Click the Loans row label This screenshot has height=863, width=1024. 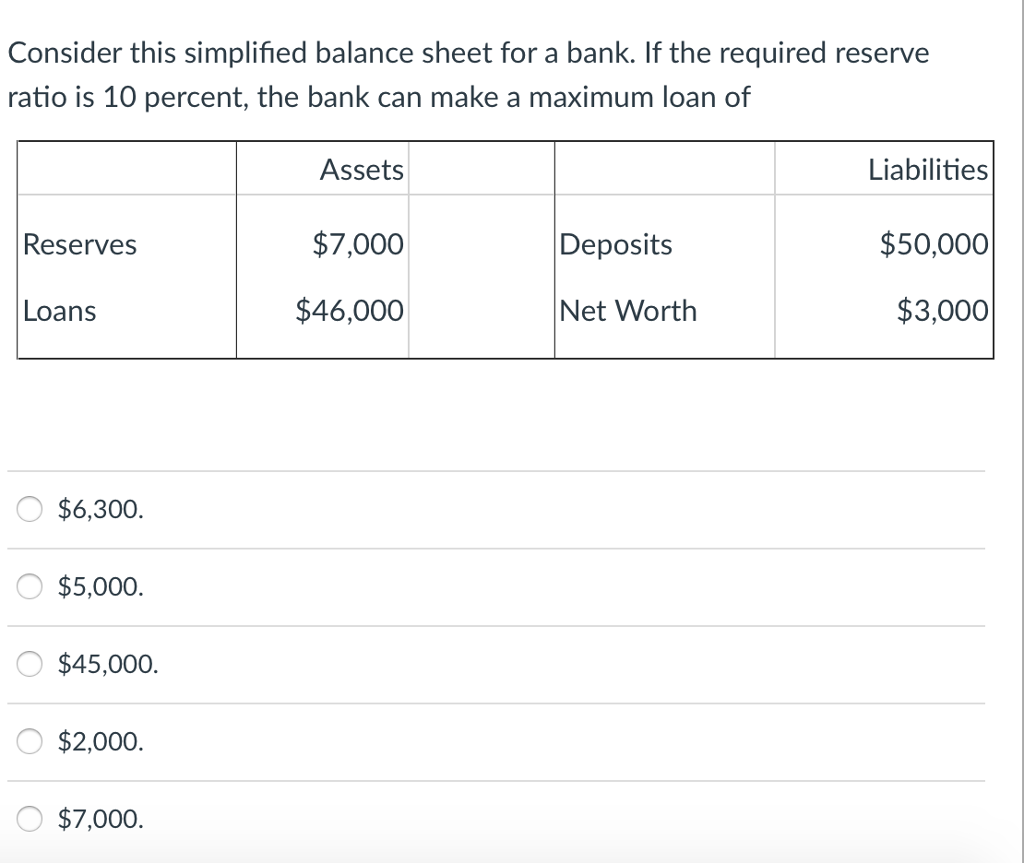pos(58,311)
